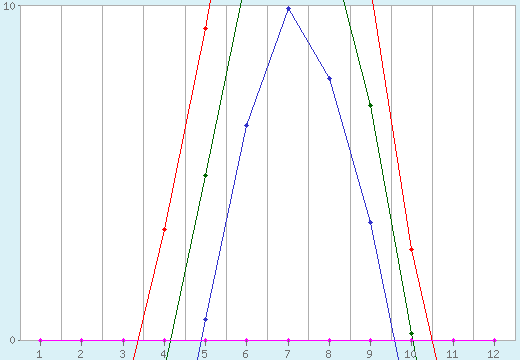Click the y-axis label 0
Image resolution: width=520 pixels, height=360 pixels.
pos(12,340)
